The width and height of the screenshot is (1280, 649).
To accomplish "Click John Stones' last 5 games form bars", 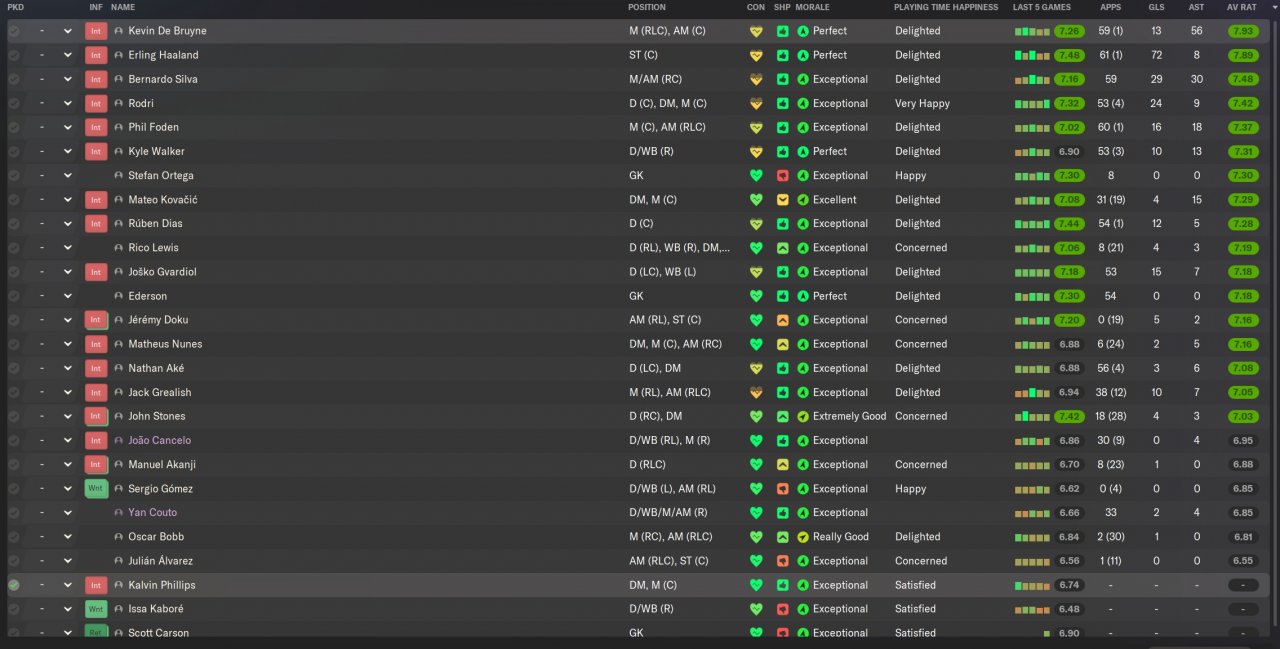I will [x=1032, y=416].
